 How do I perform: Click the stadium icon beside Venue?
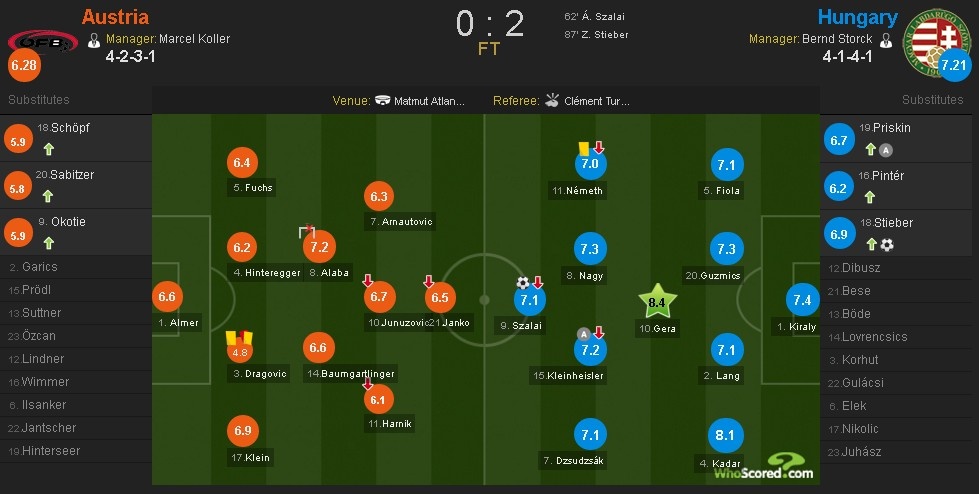click(383, 101)
